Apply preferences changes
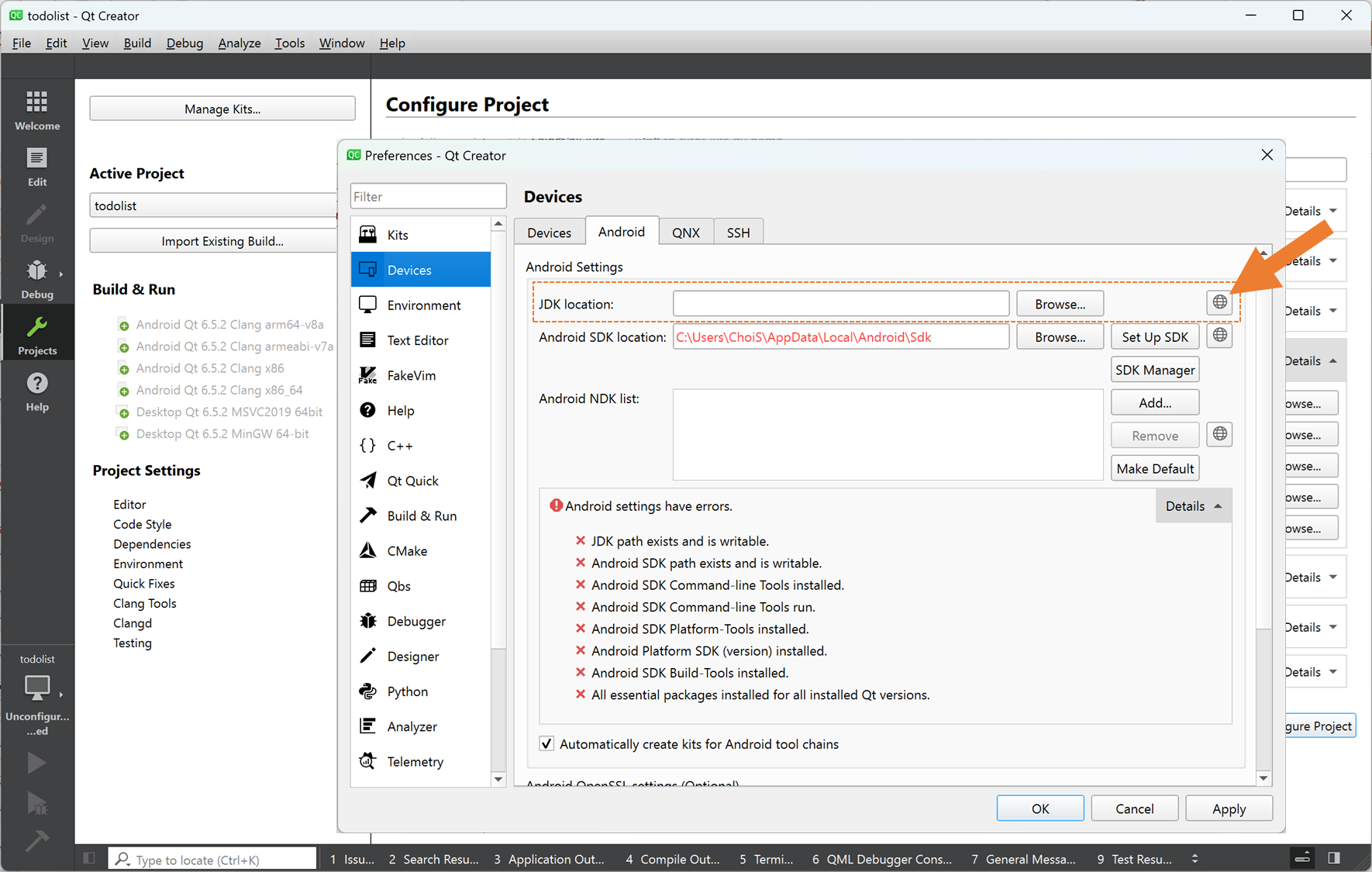The height and width of the screenshot is (872, 1372). coord(1229,808)
